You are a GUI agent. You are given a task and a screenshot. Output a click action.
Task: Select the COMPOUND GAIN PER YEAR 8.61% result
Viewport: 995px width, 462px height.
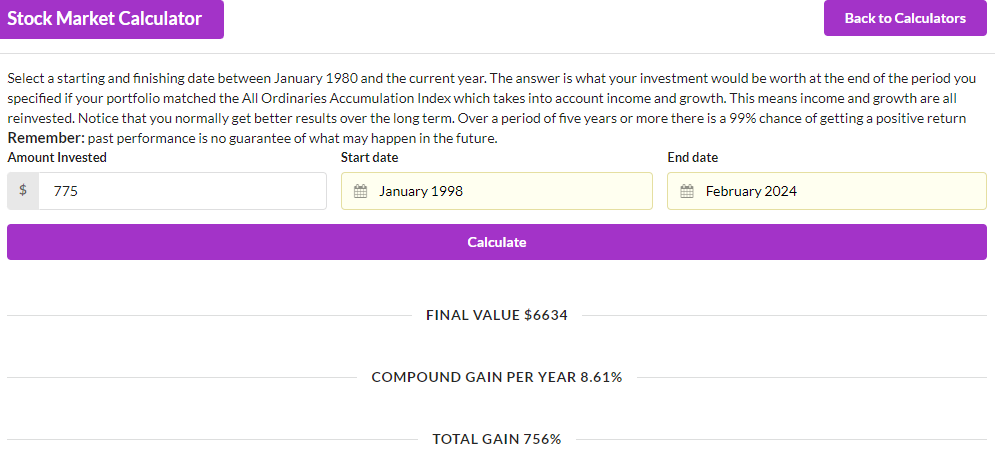click(x=496, y=377)
